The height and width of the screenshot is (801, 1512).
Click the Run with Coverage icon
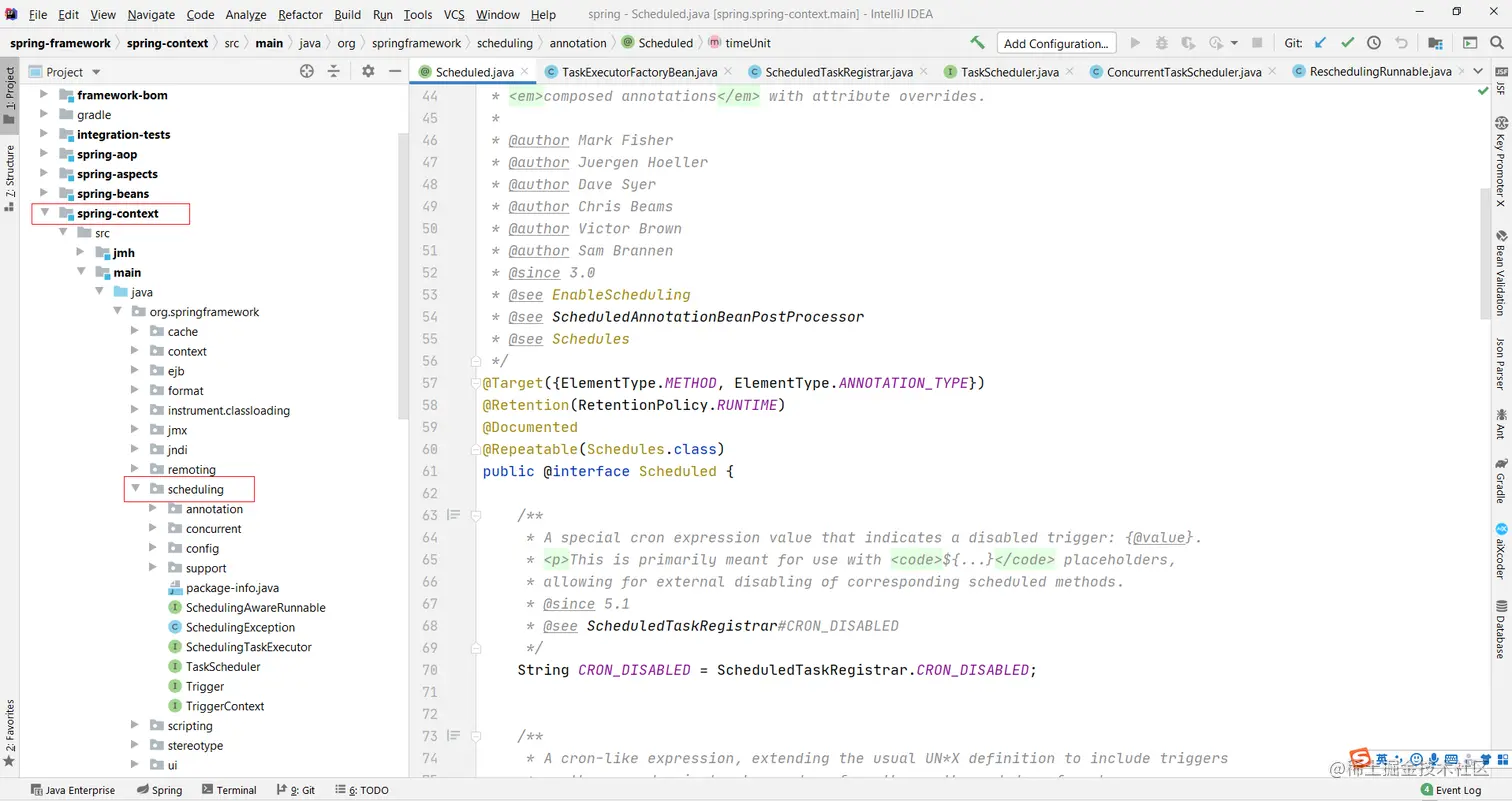pyautogui.click(x=1188, y=43)
